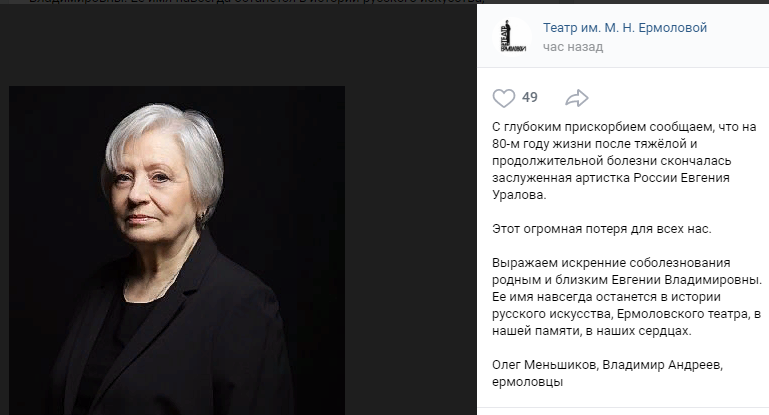Click the signature 'Олег Меньшиков, Владимир Андреев'
This screenshot has height=415, width=769.
[608, 365]
